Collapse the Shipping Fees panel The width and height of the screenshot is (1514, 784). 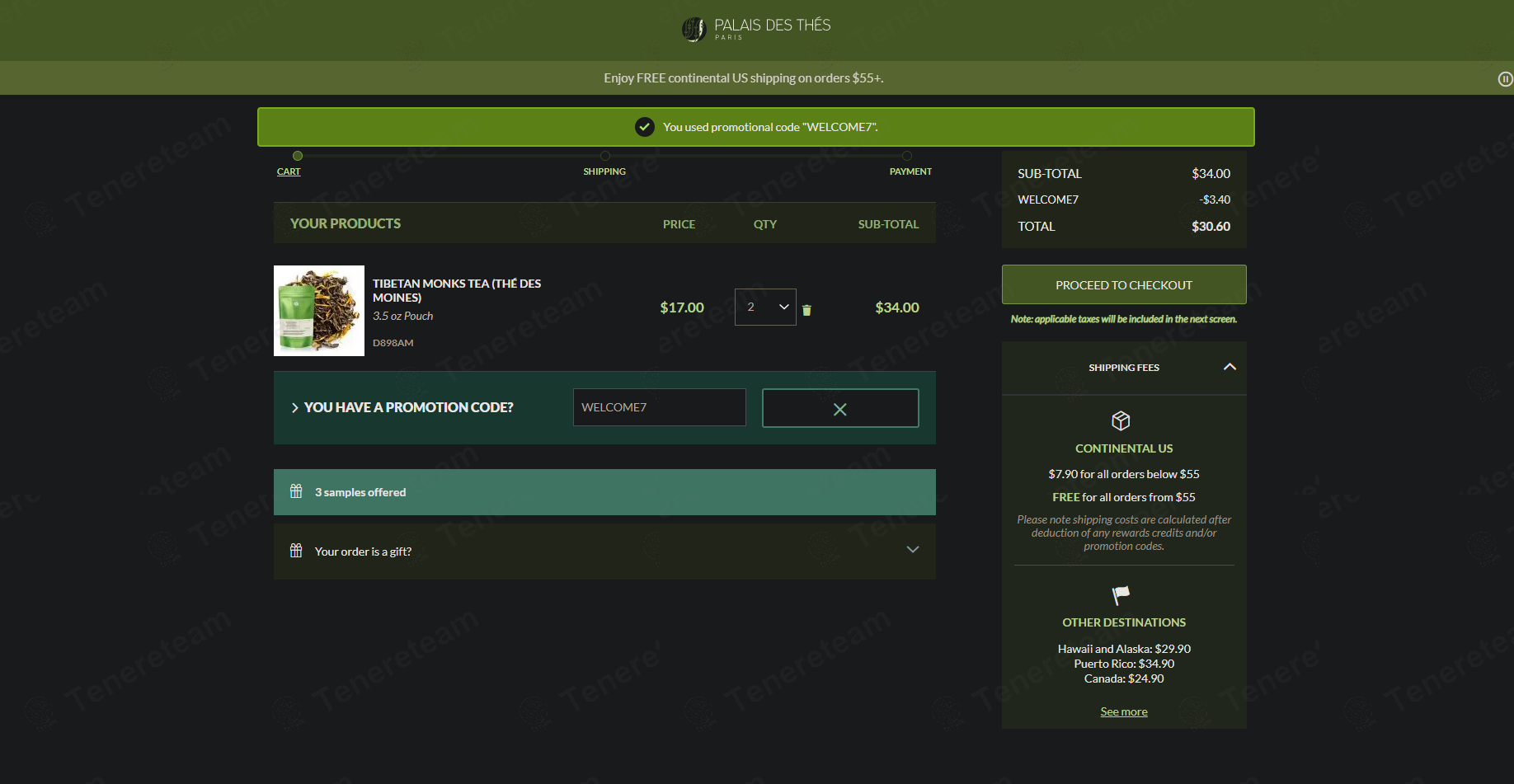(1230, 367)
